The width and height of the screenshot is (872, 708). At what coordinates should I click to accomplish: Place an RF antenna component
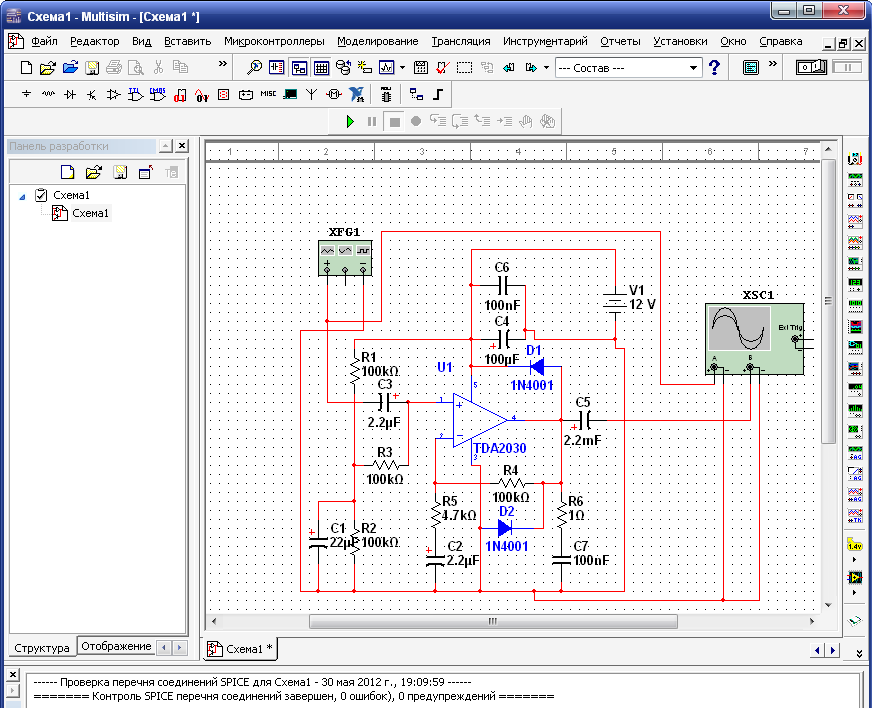click(x=311, y=95)
